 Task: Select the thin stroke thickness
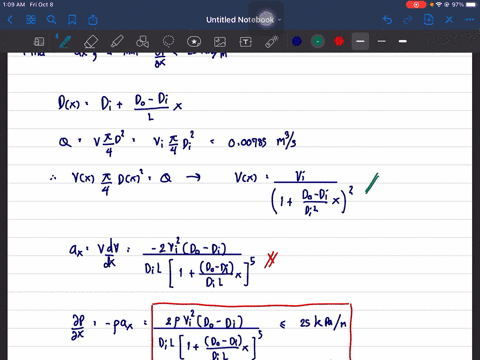(x=382, y=41)
